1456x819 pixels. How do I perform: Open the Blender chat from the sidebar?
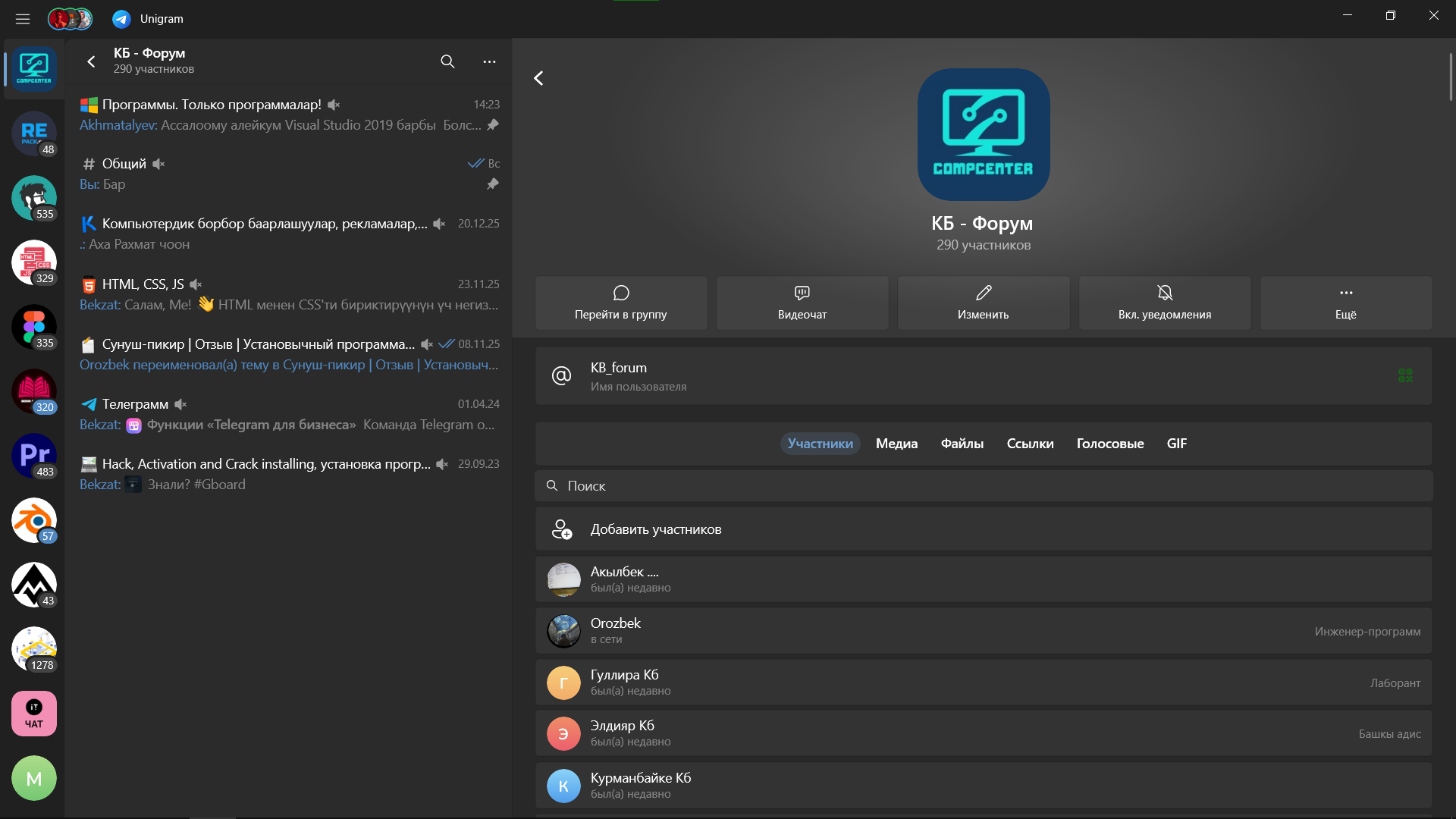click(33, 520)
